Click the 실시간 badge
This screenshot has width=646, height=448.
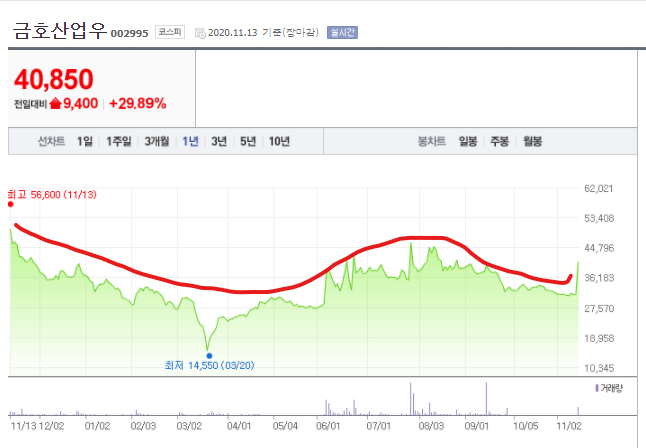(342, 32)
